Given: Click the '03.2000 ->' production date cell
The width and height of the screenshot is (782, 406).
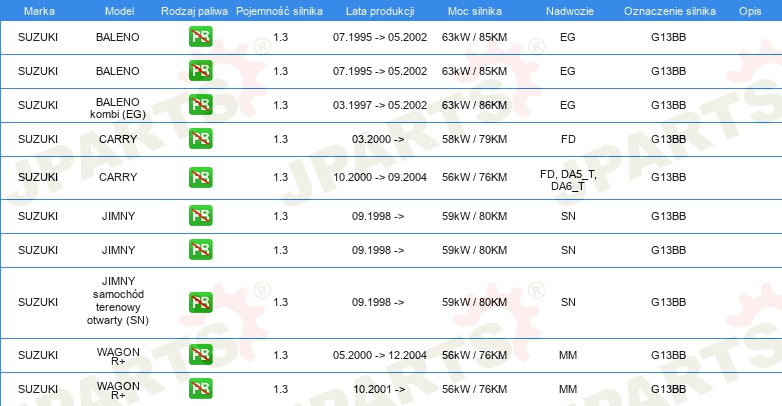Looking at the screenshot, I should click(x=378, y=139).
